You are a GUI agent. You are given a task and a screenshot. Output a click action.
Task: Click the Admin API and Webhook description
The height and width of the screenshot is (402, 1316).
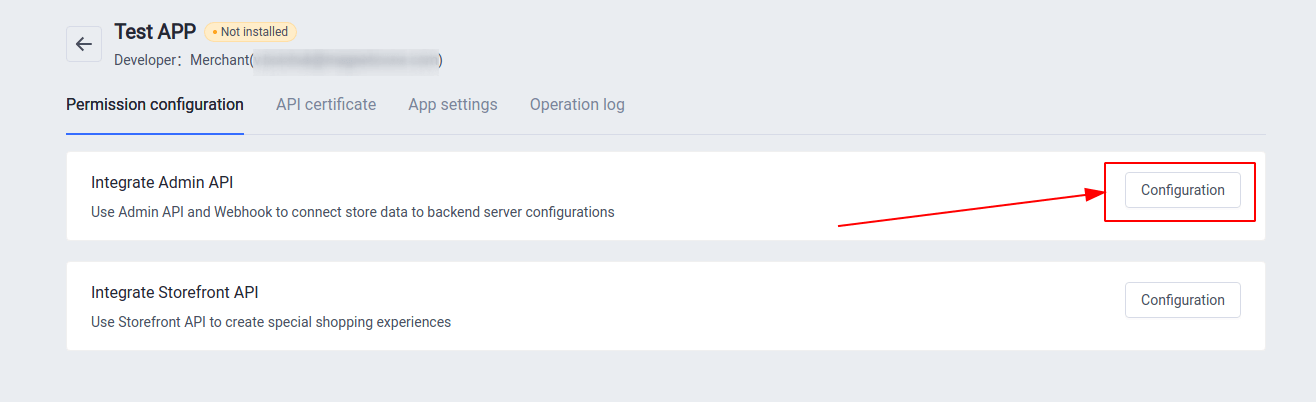pos(352,212)
